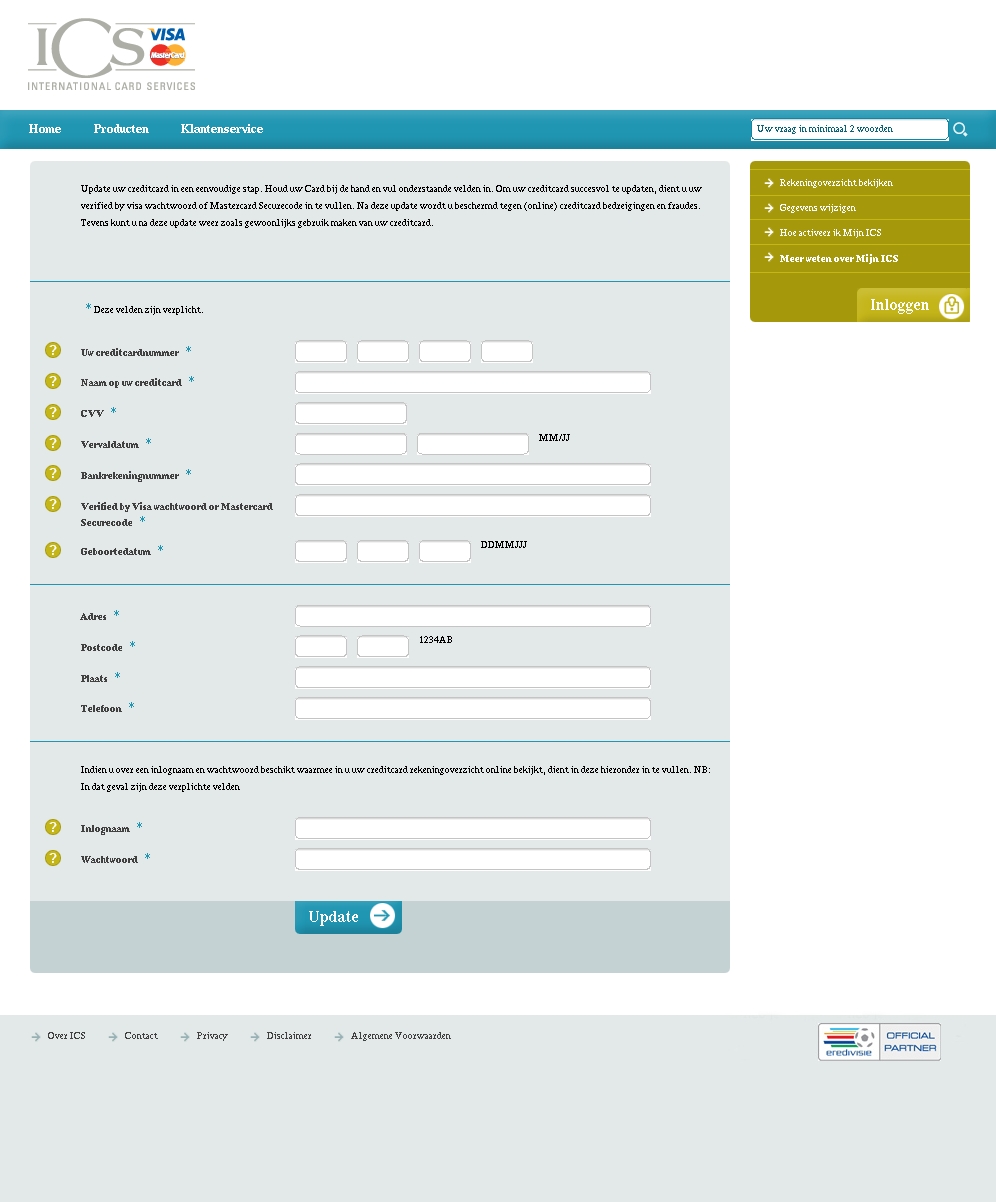Focus the Wachtwoord field

pos(473,859)
